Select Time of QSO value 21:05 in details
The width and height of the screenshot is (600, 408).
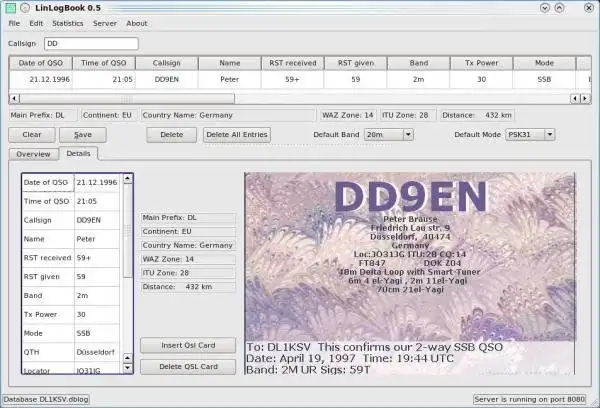click(x=97, y=201)
